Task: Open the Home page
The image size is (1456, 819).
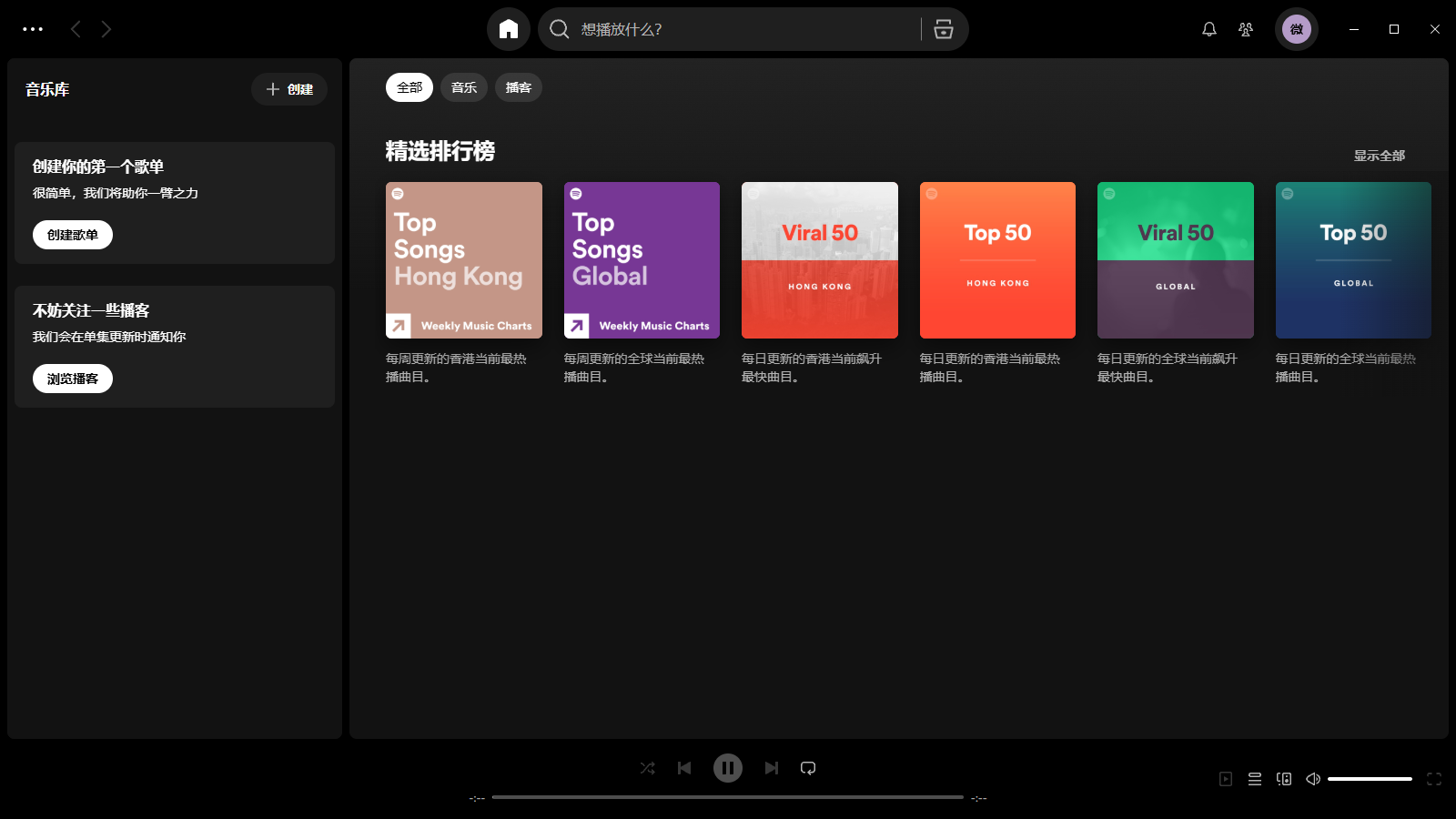Action: tap(509, 28)
